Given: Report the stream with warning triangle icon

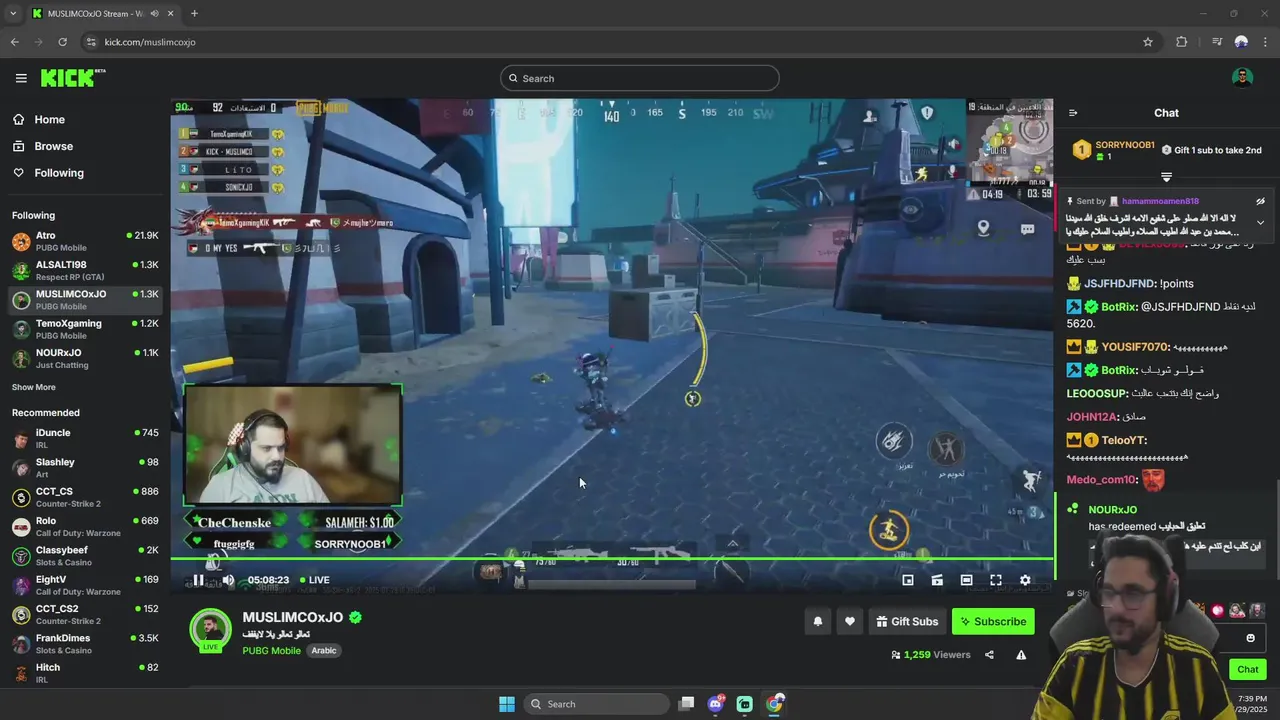Looking at the screenshot, I should pyautogui.click(x=1021, y=655).
